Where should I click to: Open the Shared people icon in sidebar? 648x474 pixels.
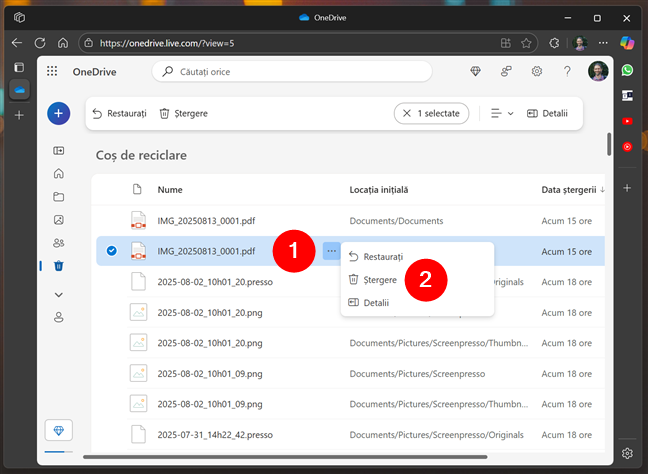[58, 243]
